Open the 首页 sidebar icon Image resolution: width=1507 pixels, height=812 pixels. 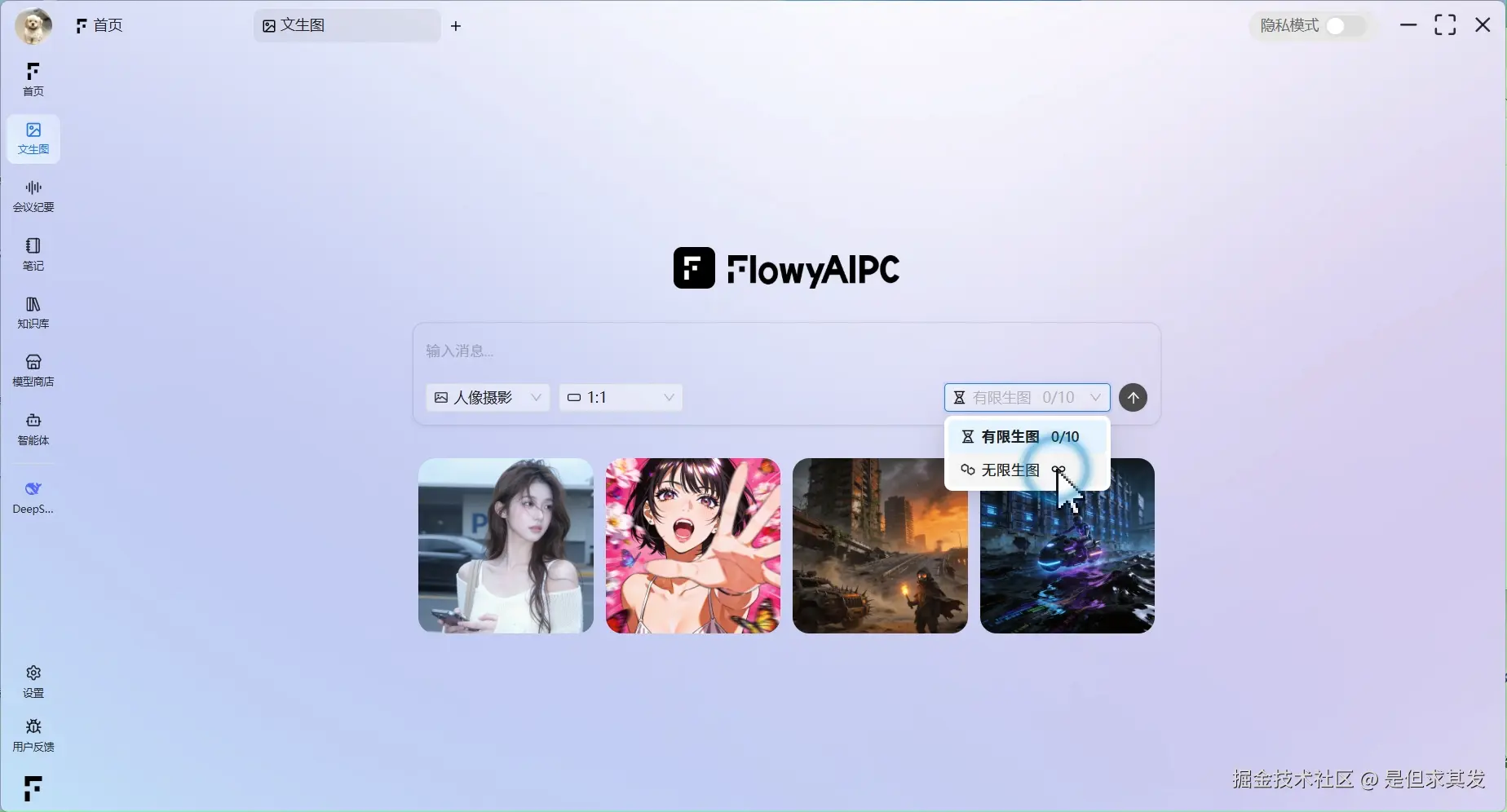tap(33, 79)
